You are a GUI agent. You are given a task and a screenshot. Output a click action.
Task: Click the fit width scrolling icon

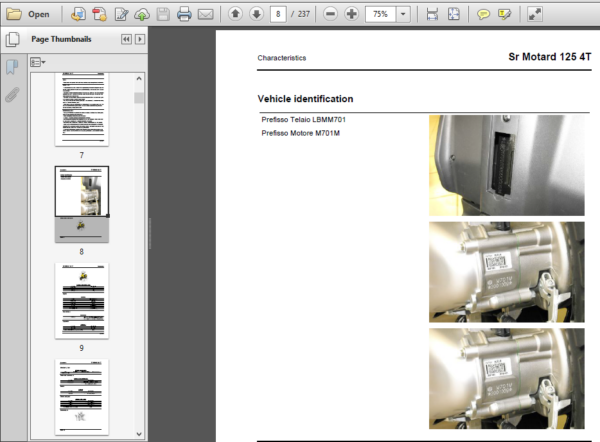point(432,15)
